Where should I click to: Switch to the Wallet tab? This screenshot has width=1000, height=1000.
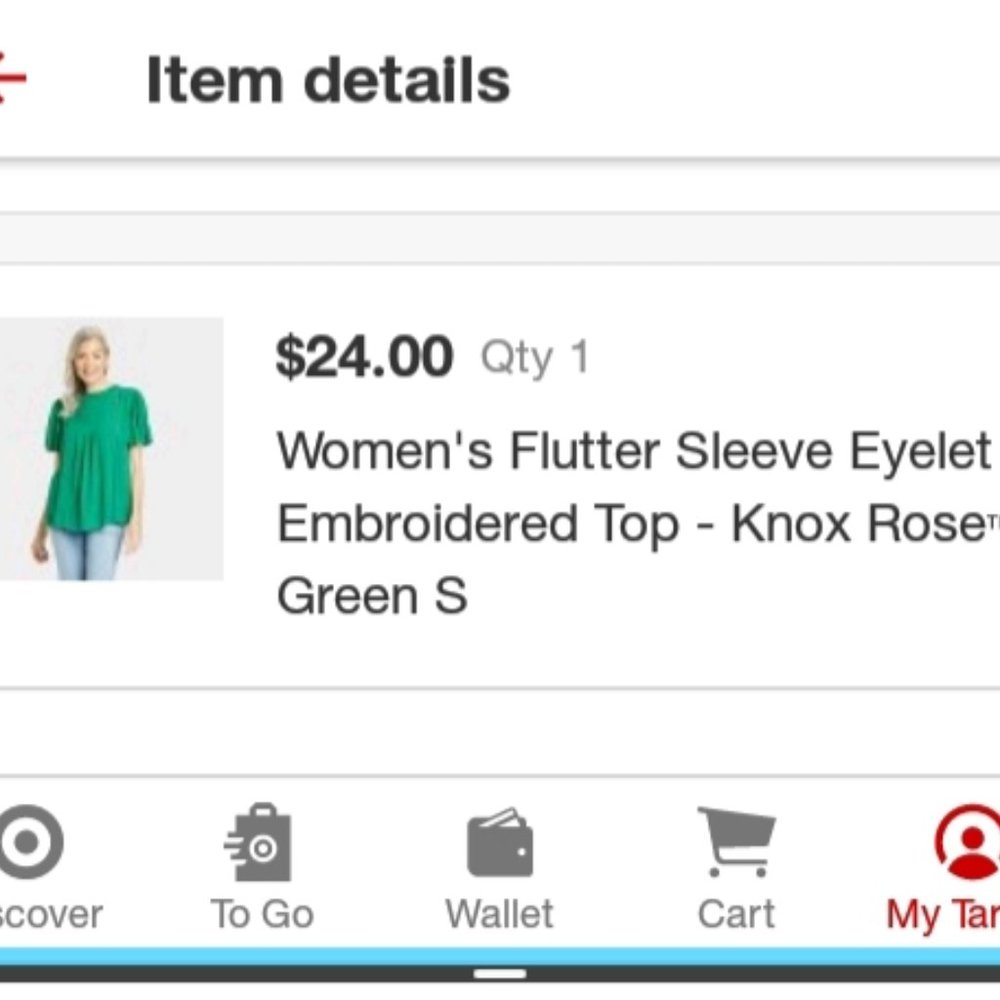tap(499, 870)
